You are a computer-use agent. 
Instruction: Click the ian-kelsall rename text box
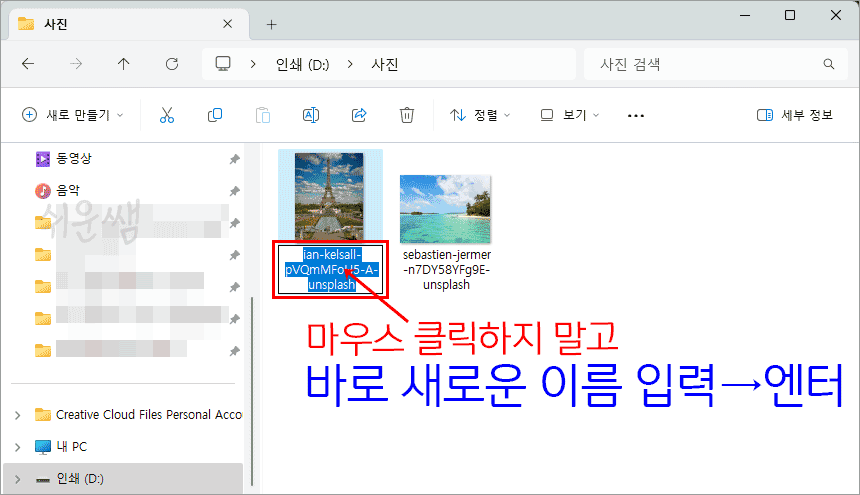(331, 269)
